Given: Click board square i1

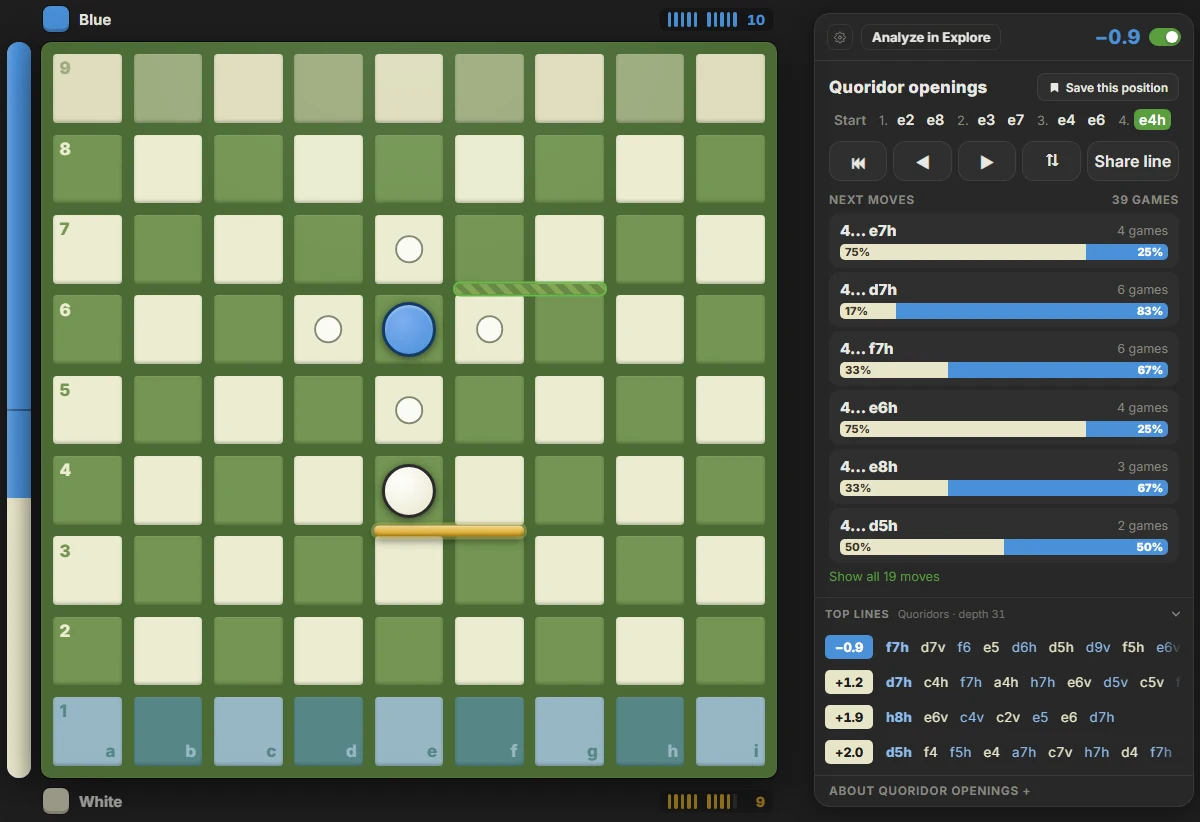Looking at the screenshot, I should pyautogui.click(x=730, y=732).
